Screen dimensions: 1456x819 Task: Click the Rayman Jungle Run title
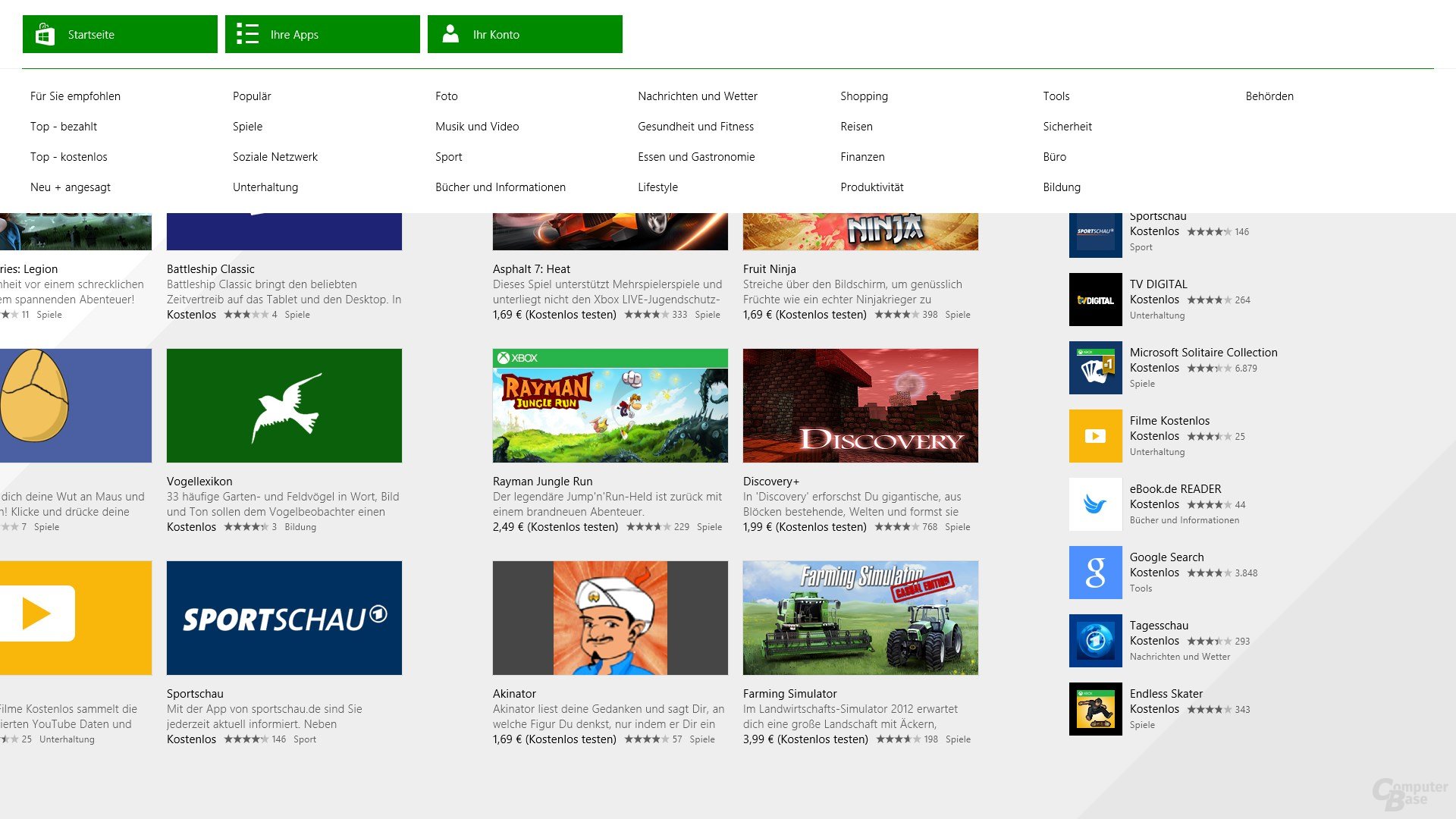coord(543,482)
